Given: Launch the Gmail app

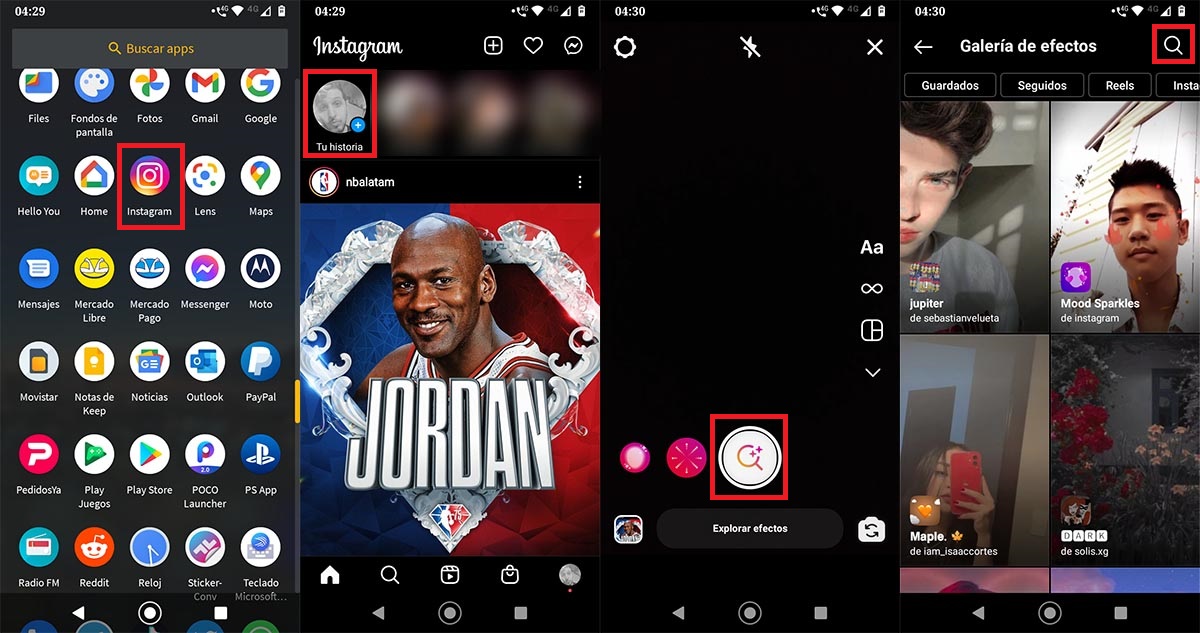Looking at the screenshot, I should (x=205, y=85).
